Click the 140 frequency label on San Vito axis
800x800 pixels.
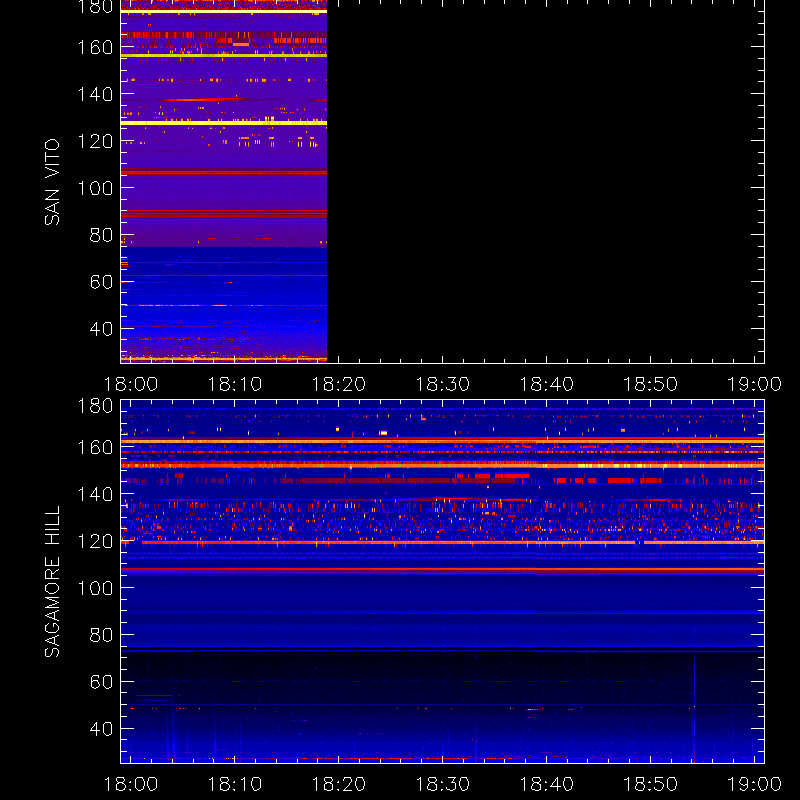coord(95,94)
